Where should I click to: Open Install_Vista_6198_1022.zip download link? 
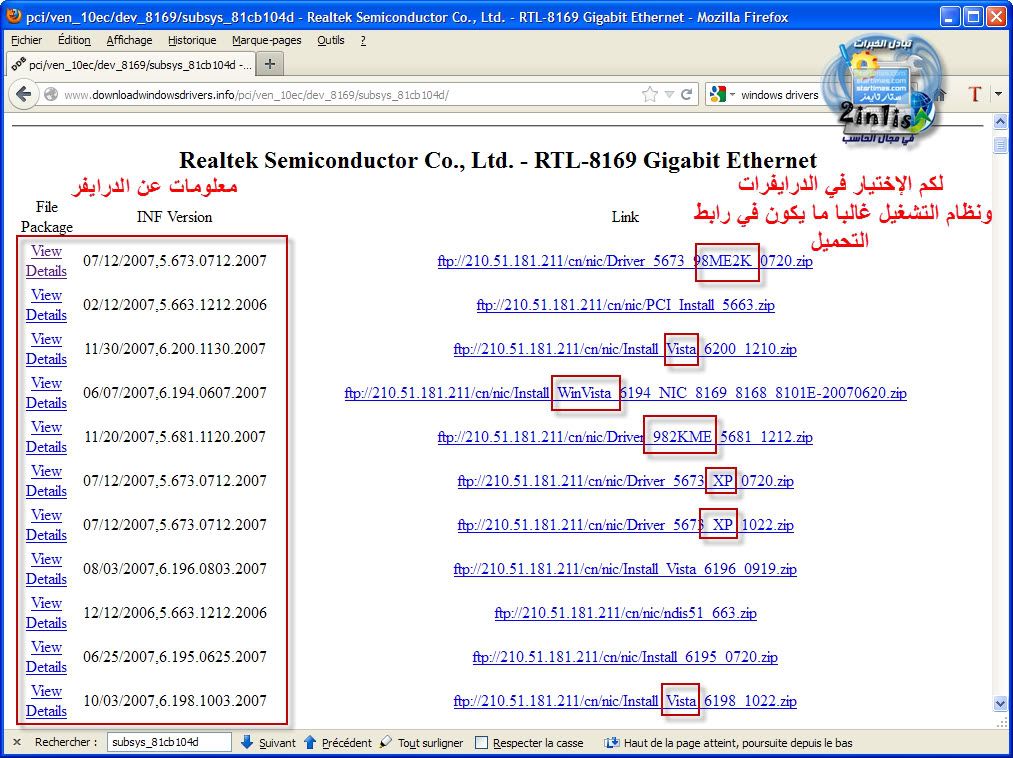click(625, 700)
